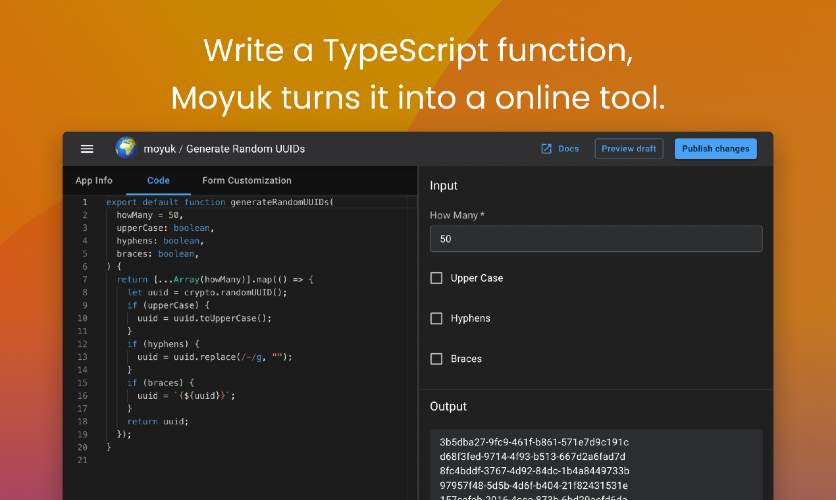Select the Code tab
This screenshot has height=500, width=836.
[158, 180]
